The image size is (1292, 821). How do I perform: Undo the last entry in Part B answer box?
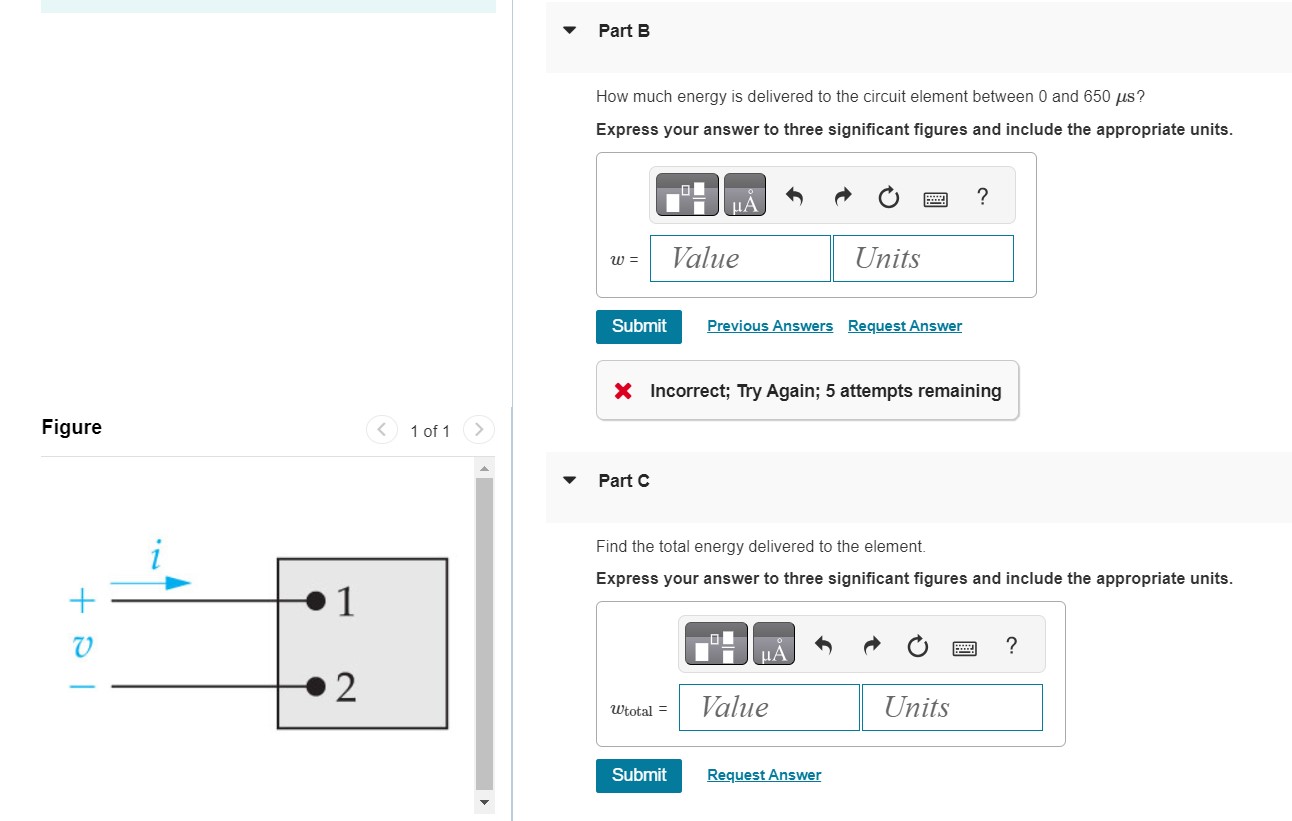(793, 196)
